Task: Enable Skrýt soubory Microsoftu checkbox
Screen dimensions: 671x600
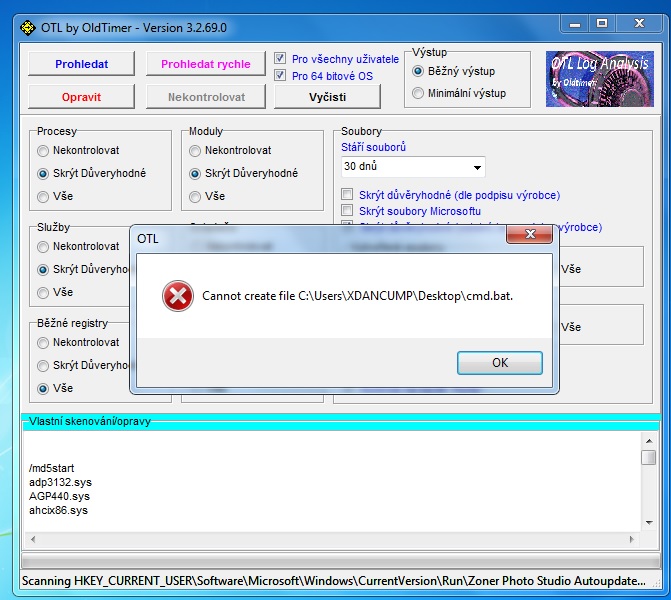Action: [348, 211]
